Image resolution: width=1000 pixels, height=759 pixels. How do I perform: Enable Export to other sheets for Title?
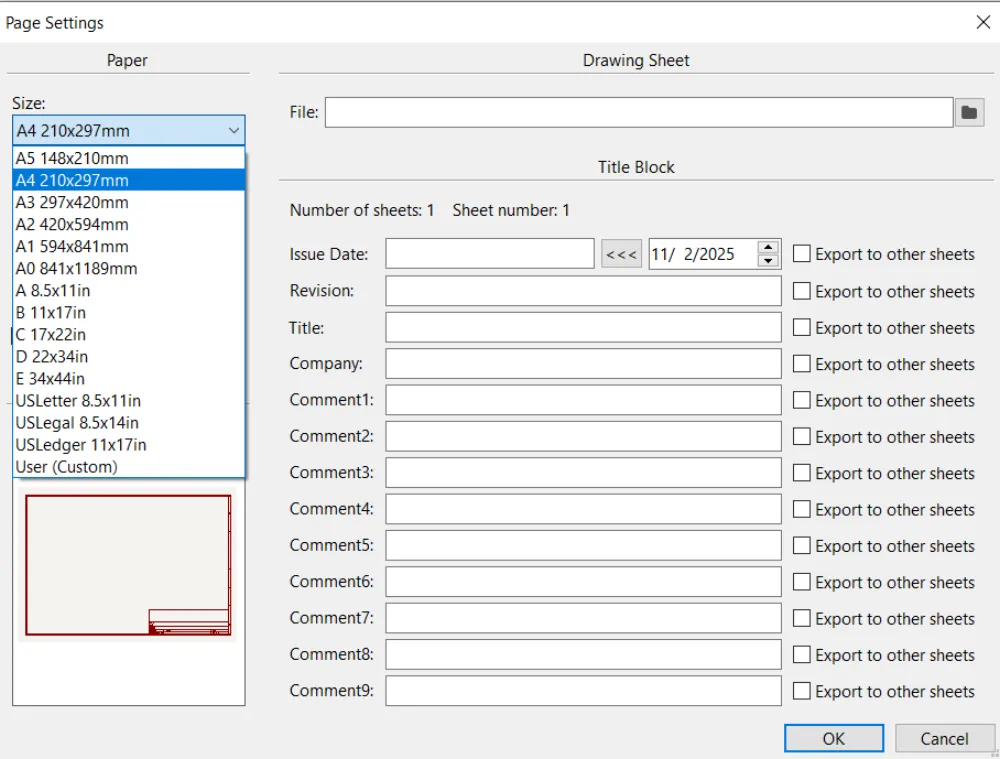801,327
